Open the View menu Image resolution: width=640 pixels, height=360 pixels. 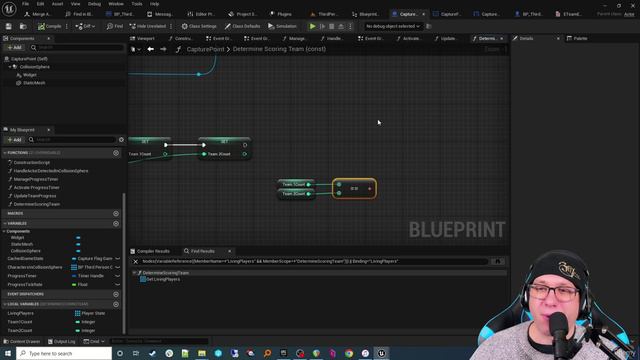(x=76, y=4)
